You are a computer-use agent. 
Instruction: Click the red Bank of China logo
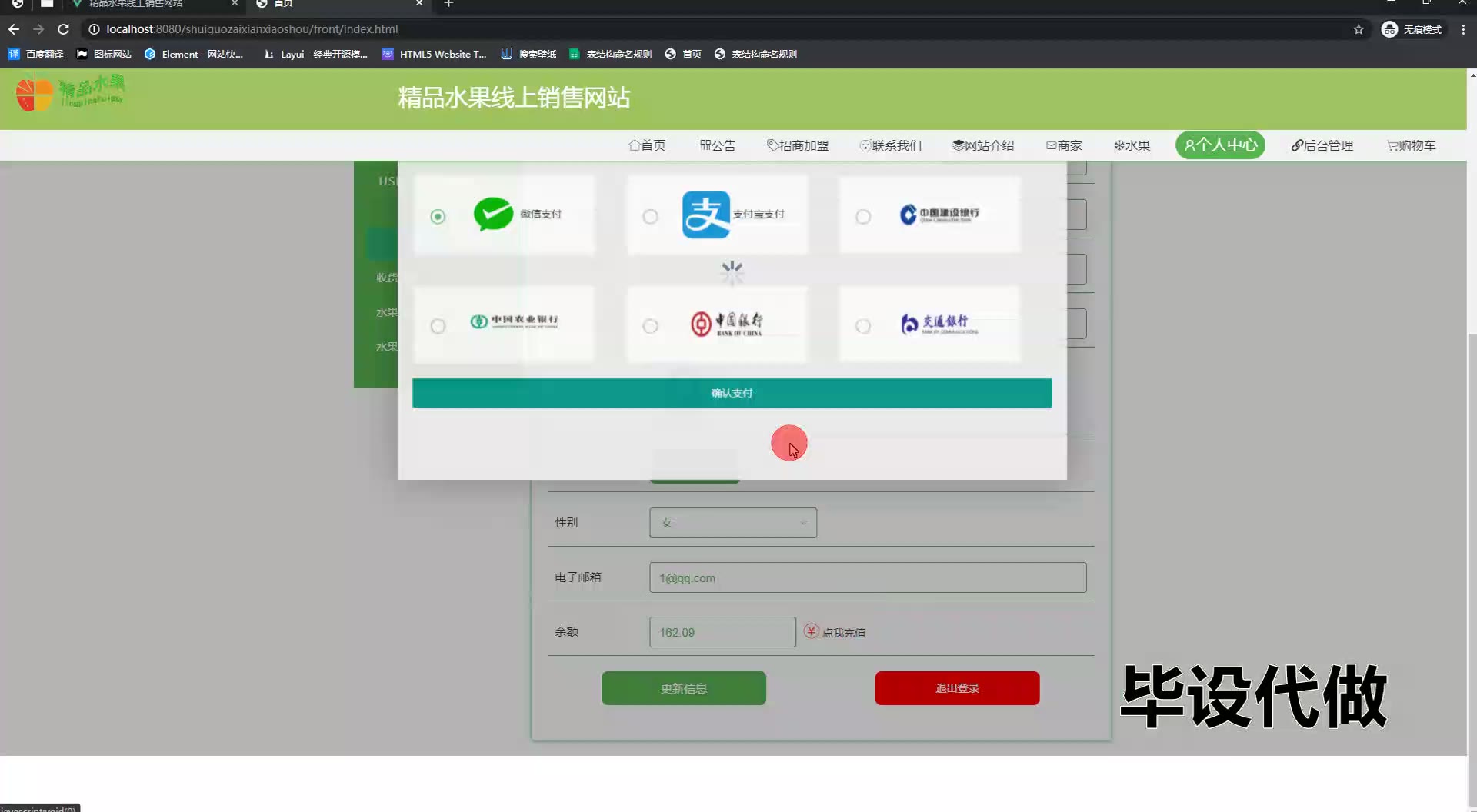coord(726,324)
